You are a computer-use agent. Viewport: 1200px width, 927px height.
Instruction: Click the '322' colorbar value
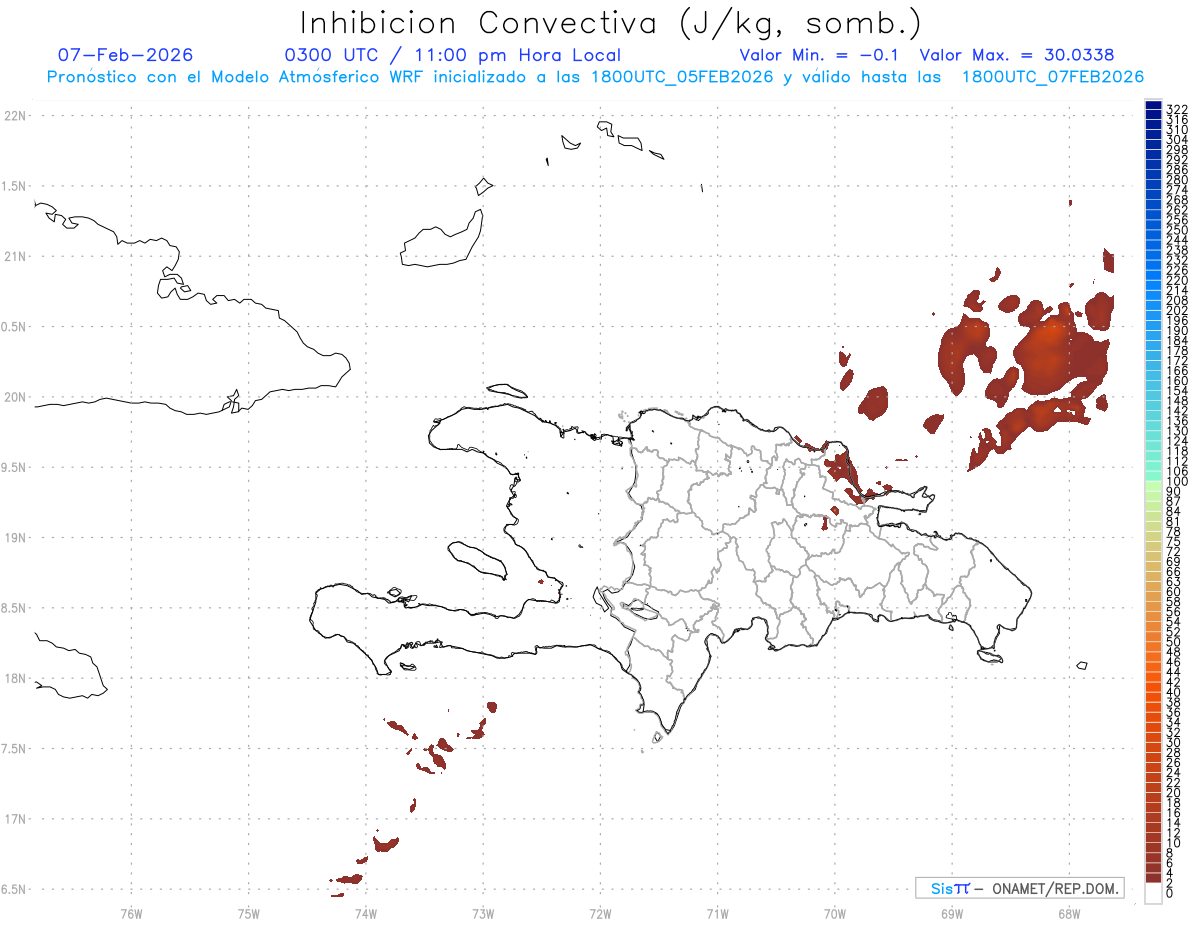click(1177, 108)
